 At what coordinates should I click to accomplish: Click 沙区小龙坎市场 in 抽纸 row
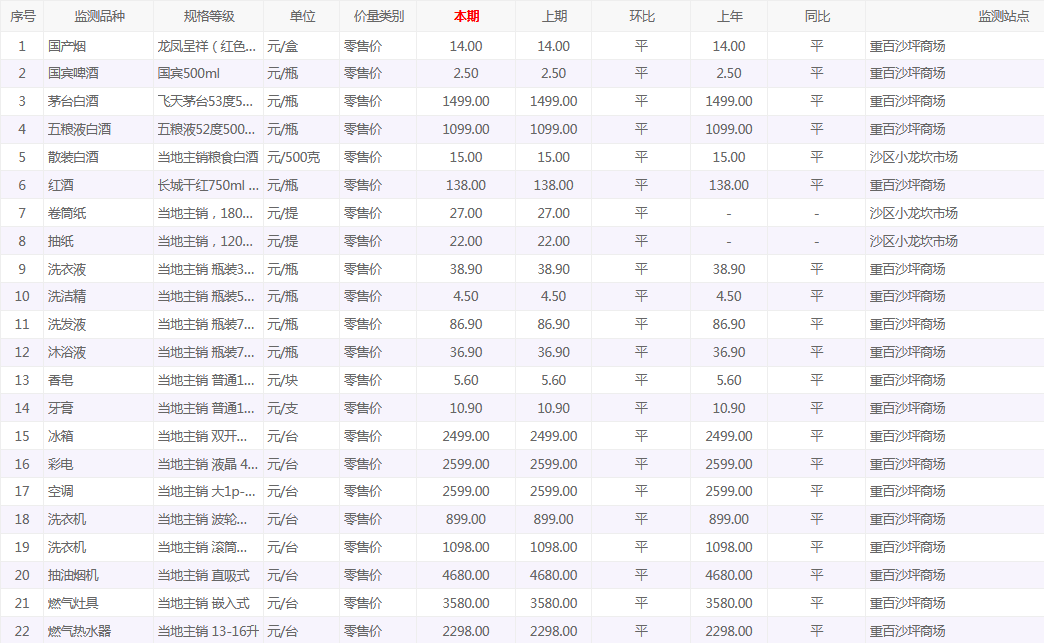pyautogui.click(x=914, y=241)
